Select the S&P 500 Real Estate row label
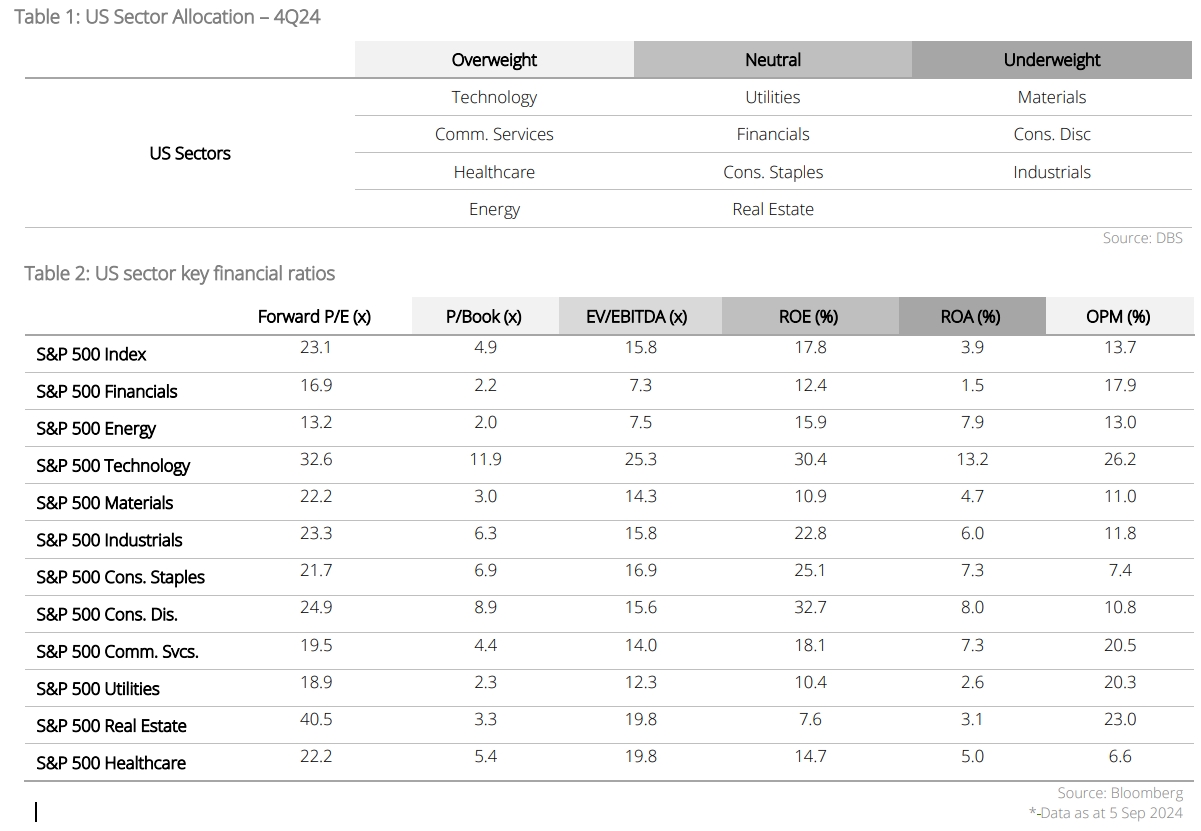 (111, 726)
